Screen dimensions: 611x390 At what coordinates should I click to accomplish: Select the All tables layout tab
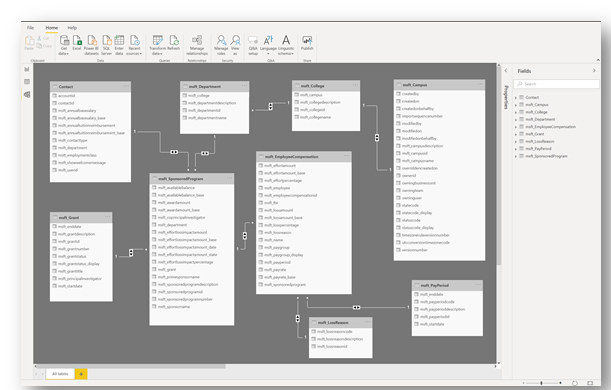point(60,374)
